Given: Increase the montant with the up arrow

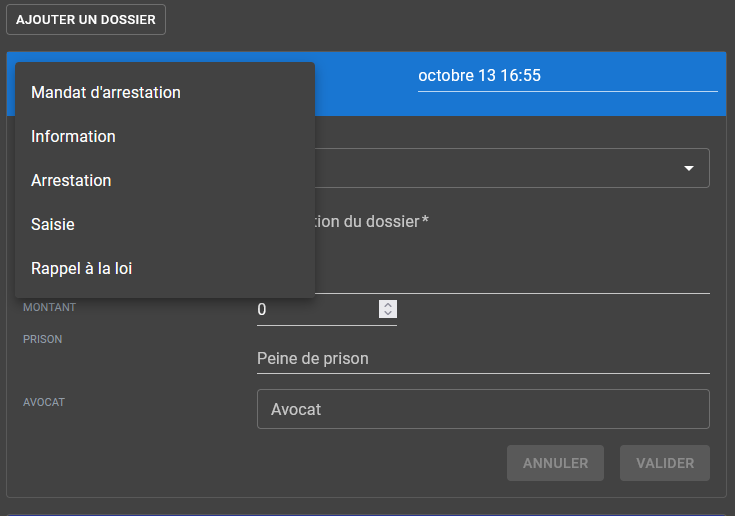Looking at the screenshot, I should coord(388,305).
